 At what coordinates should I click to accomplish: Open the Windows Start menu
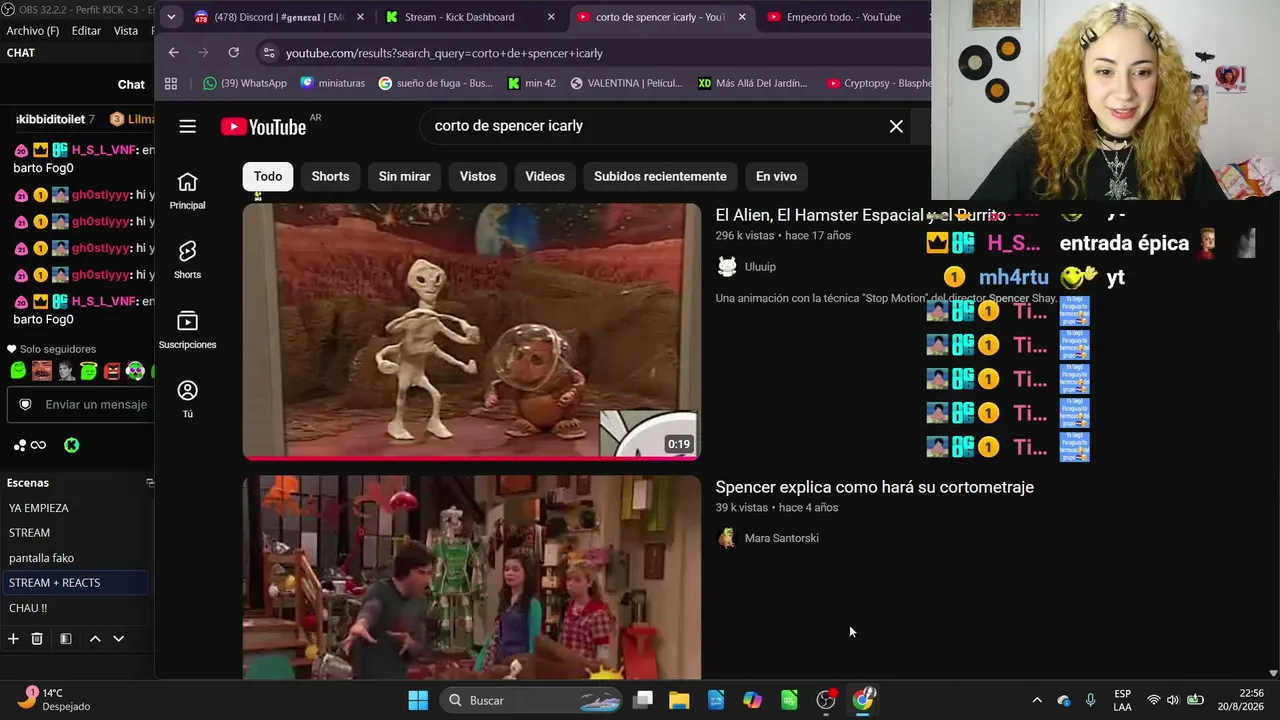[x=418, y=700]
